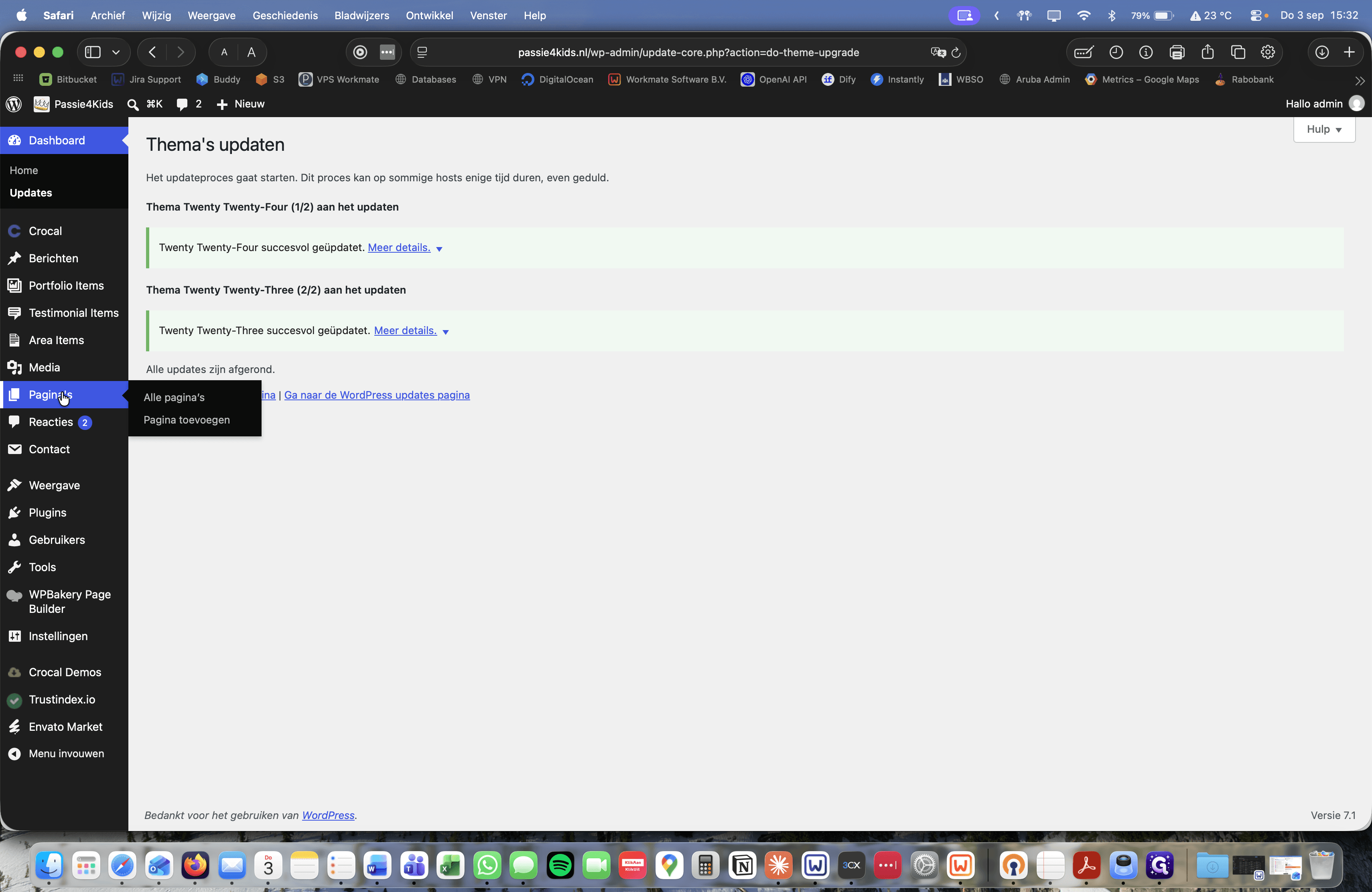
Task: Open Crocal Demos menu
Action: point(64,673)
